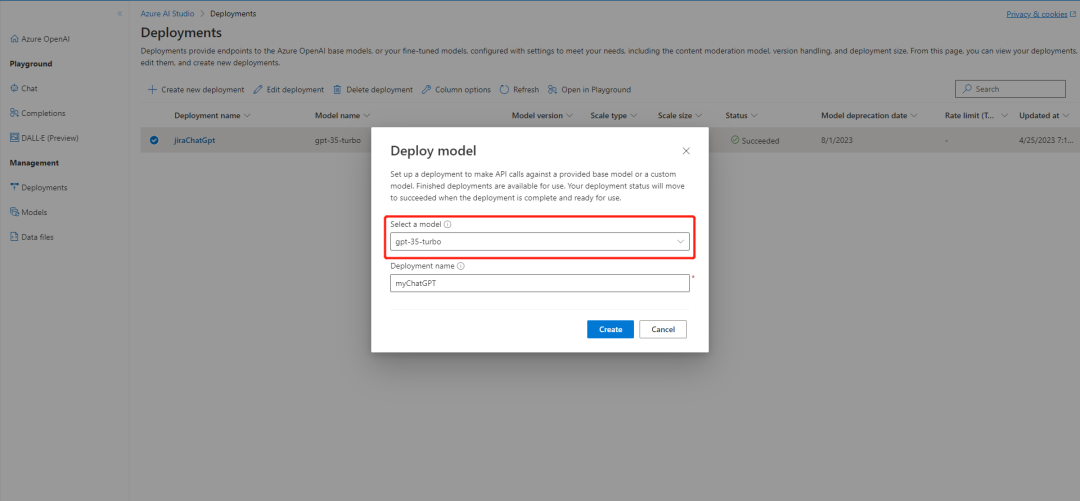The width and height of the screenshot is (1080, 501).
Task: Open Model deprecation date column dropdown
Action: 914,116
